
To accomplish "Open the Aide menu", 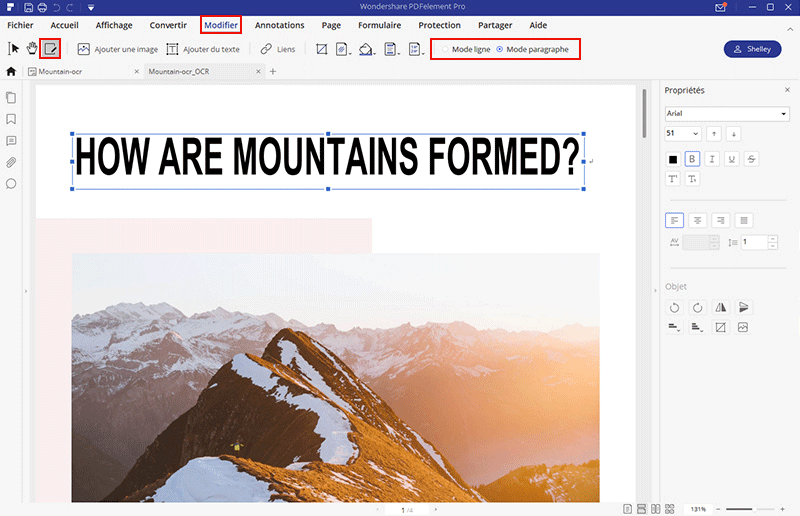I will pyautogui.click(x=538, y=25).
